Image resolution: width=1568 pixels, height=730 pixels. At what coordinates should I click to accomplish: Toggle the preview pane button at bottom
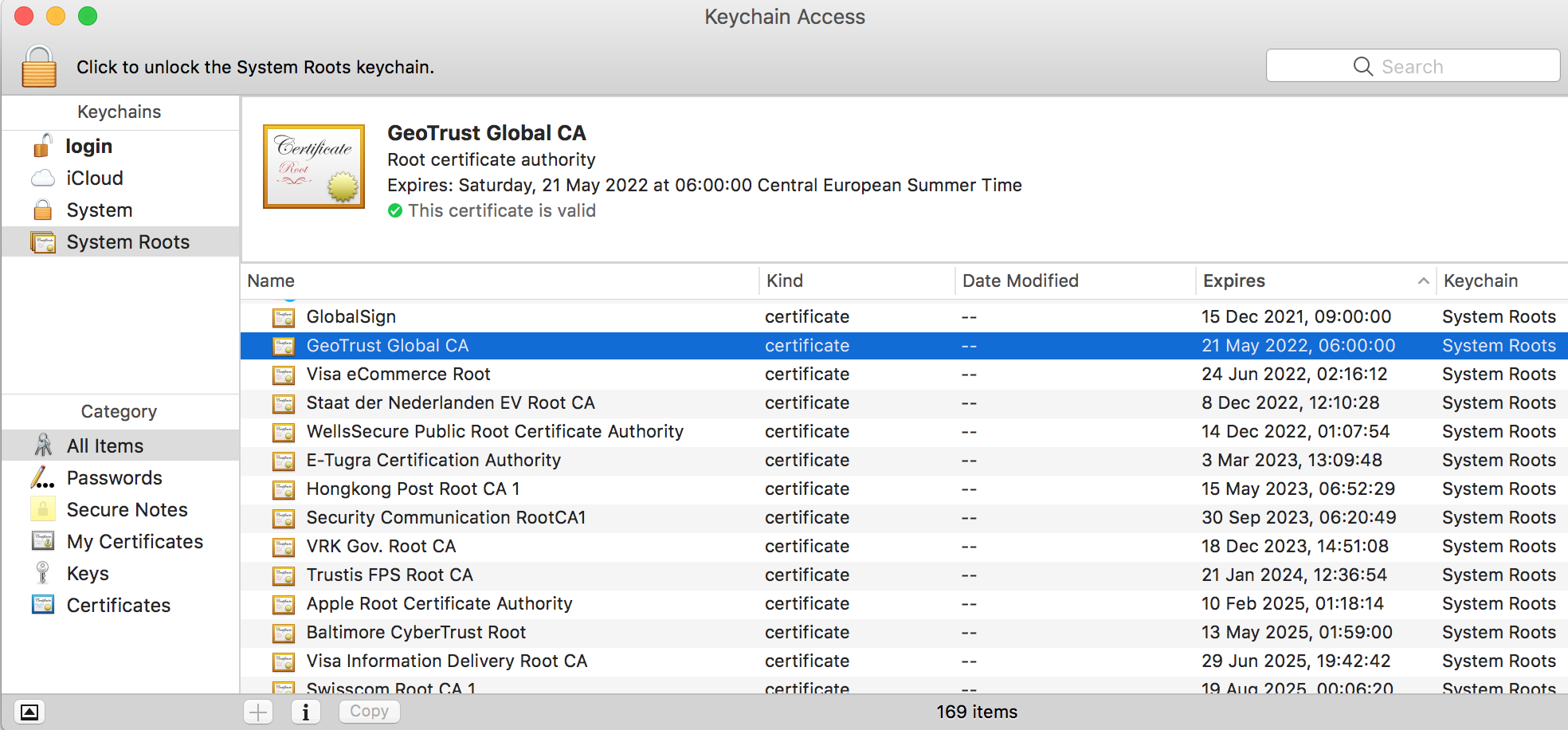coord(29,712)
